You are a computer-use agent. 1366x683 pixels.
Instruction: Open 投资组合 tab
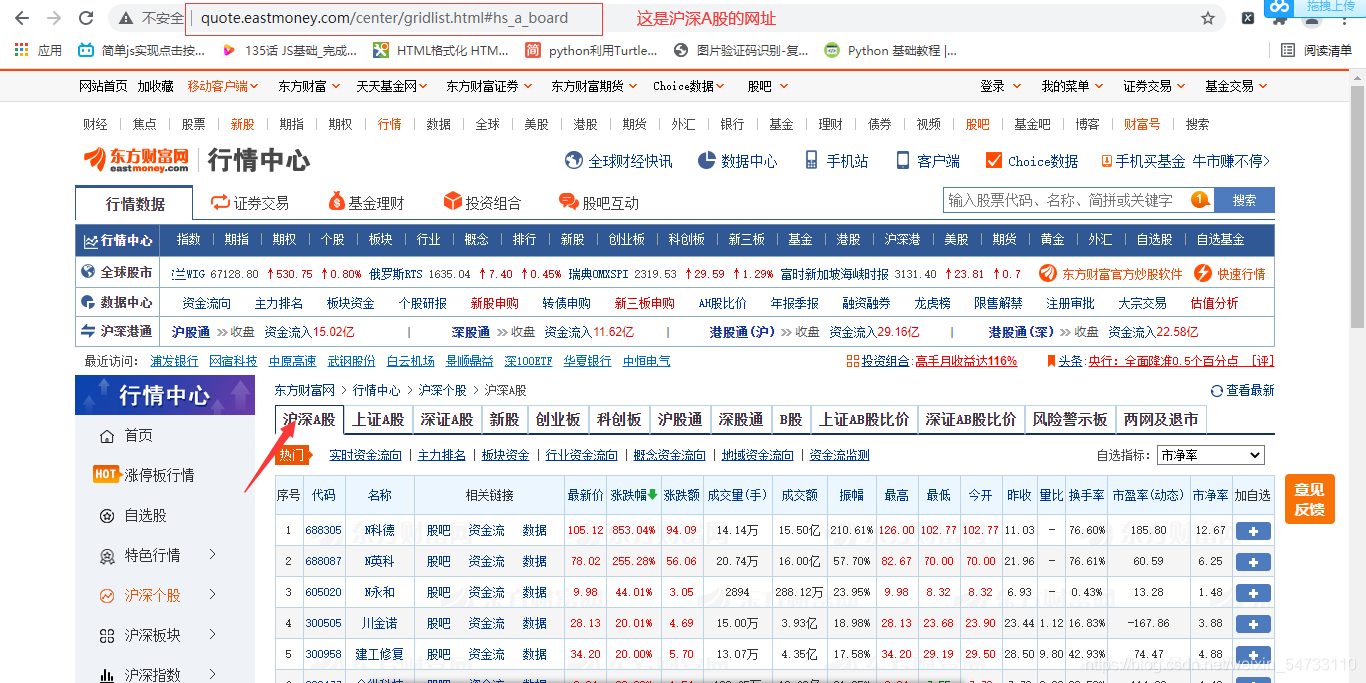483,203
